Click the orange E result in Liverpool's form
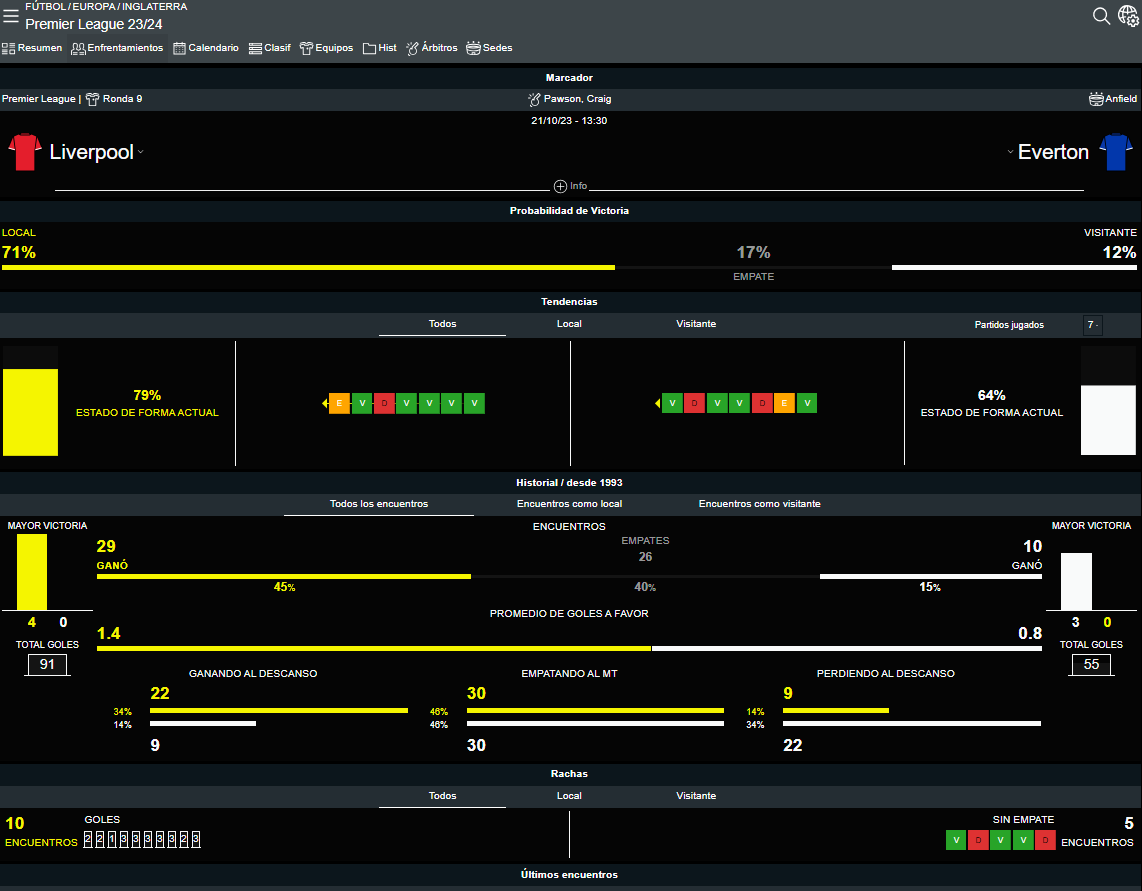Screen dimensions: 1142x891 pos(339,403)
